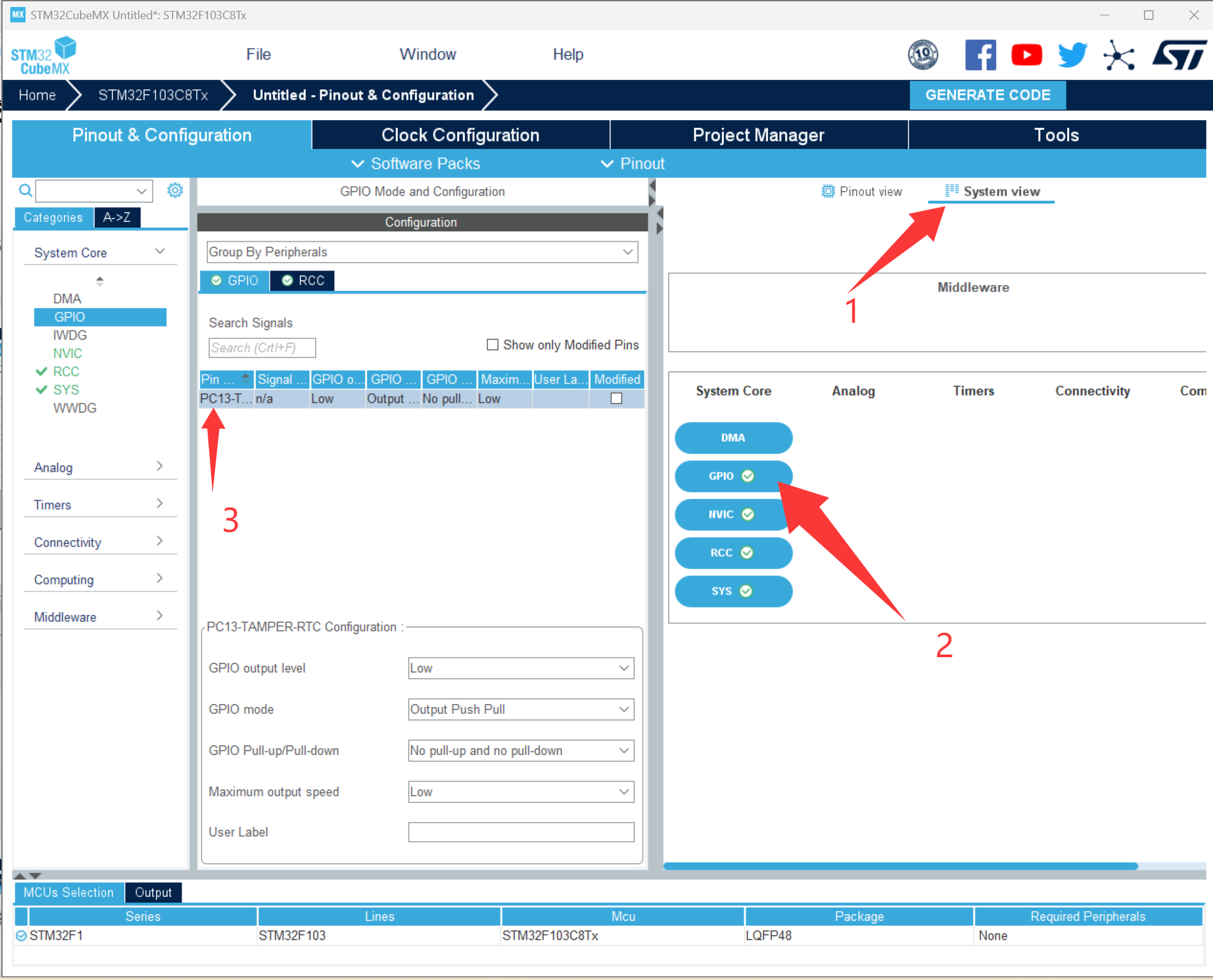
Task: Select NVIC in the System Core list
Action: coord(67,354)
